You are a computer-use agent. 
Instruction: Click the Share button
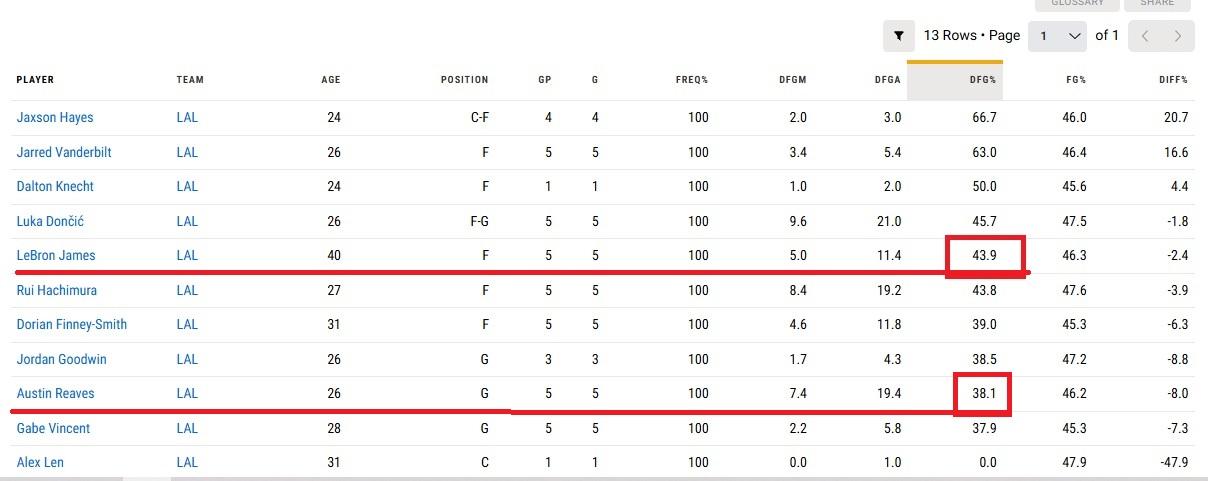pos(1157,4)
